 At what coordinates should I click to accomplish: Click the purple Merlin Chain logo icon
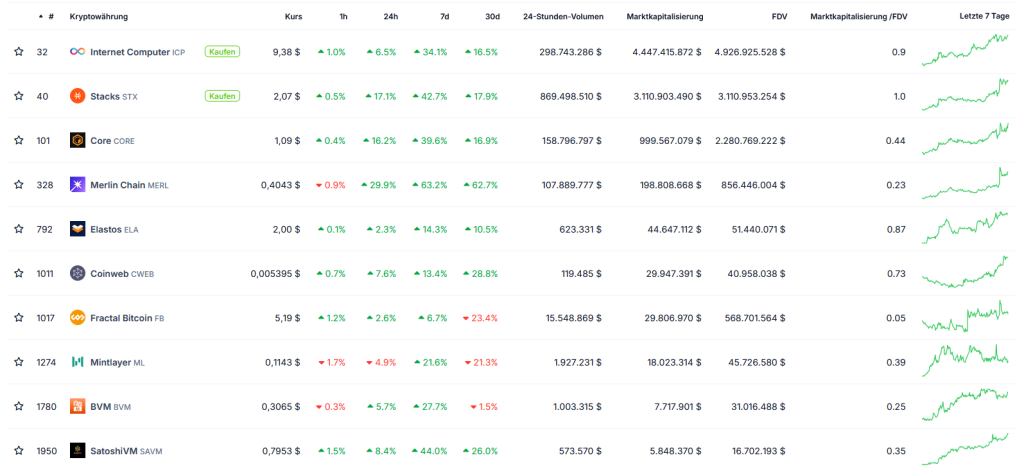click(78, 185)
